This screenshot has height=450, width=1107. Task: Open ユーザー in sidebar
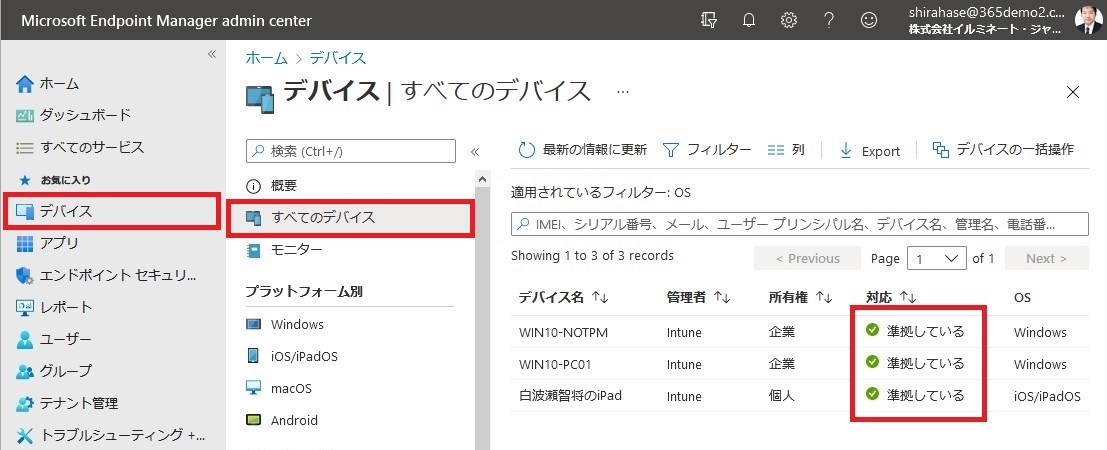(54, 340)
